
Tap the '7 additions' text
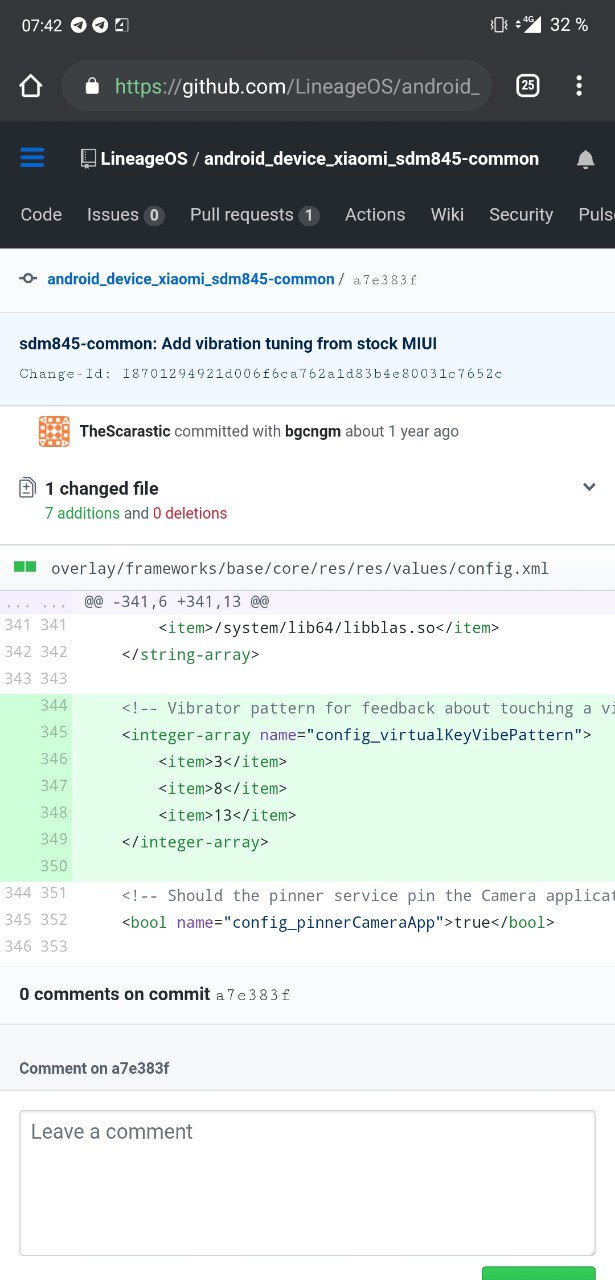click(82, 513)
